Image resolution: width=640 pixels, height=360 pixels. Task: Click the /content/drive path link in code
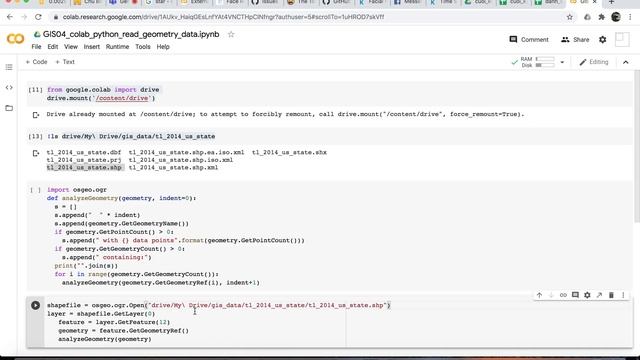click(x=122, y=98)
